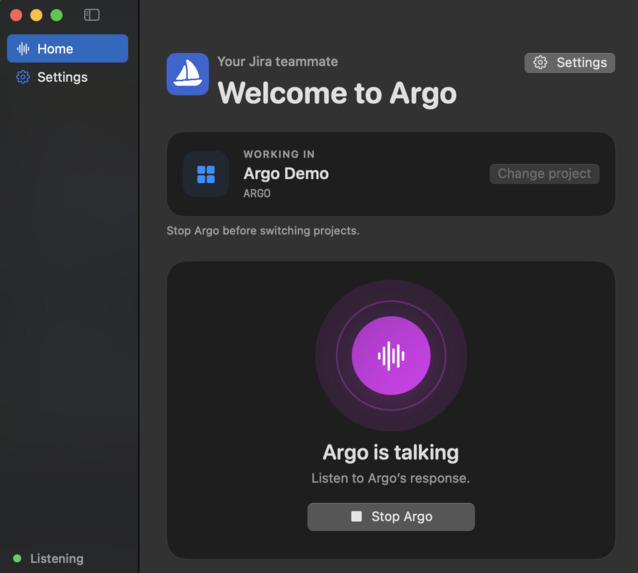The height and width of the screenshot is (573, 638).
Task: Stop Argo with the Stop Argo button
Action: tap(391, 516)
